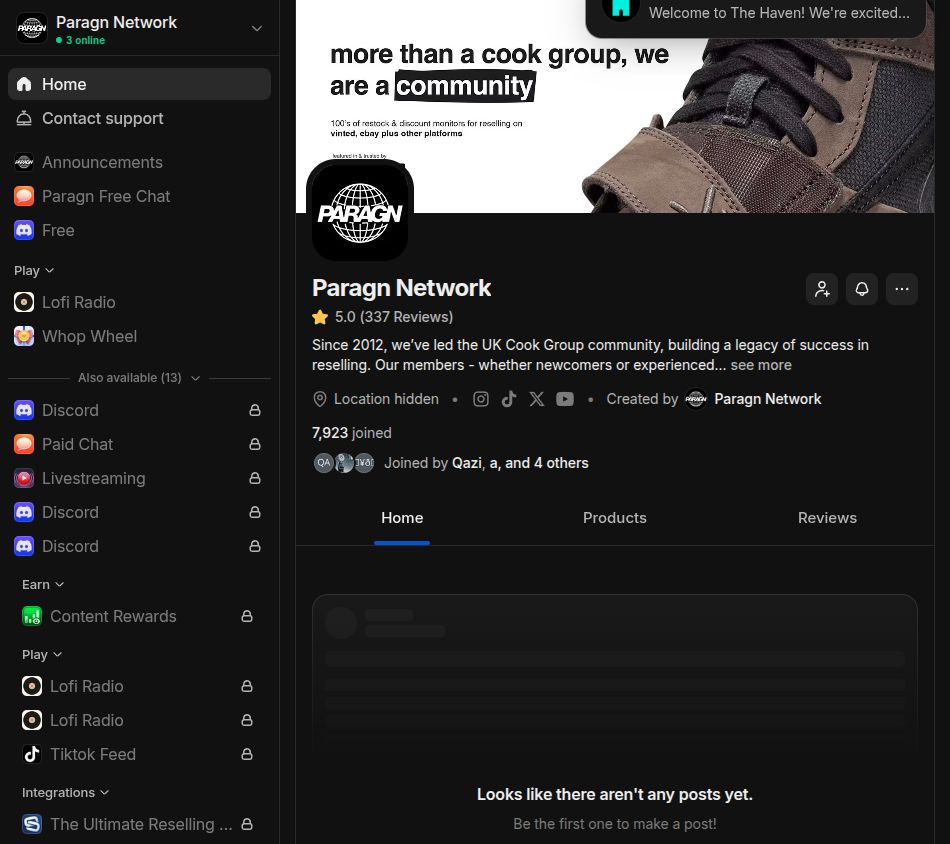Viewport: 950px width, 844px height.
Task: Open creator Paragn Network link
Action: pyautogui.click(x=753, y=399)
